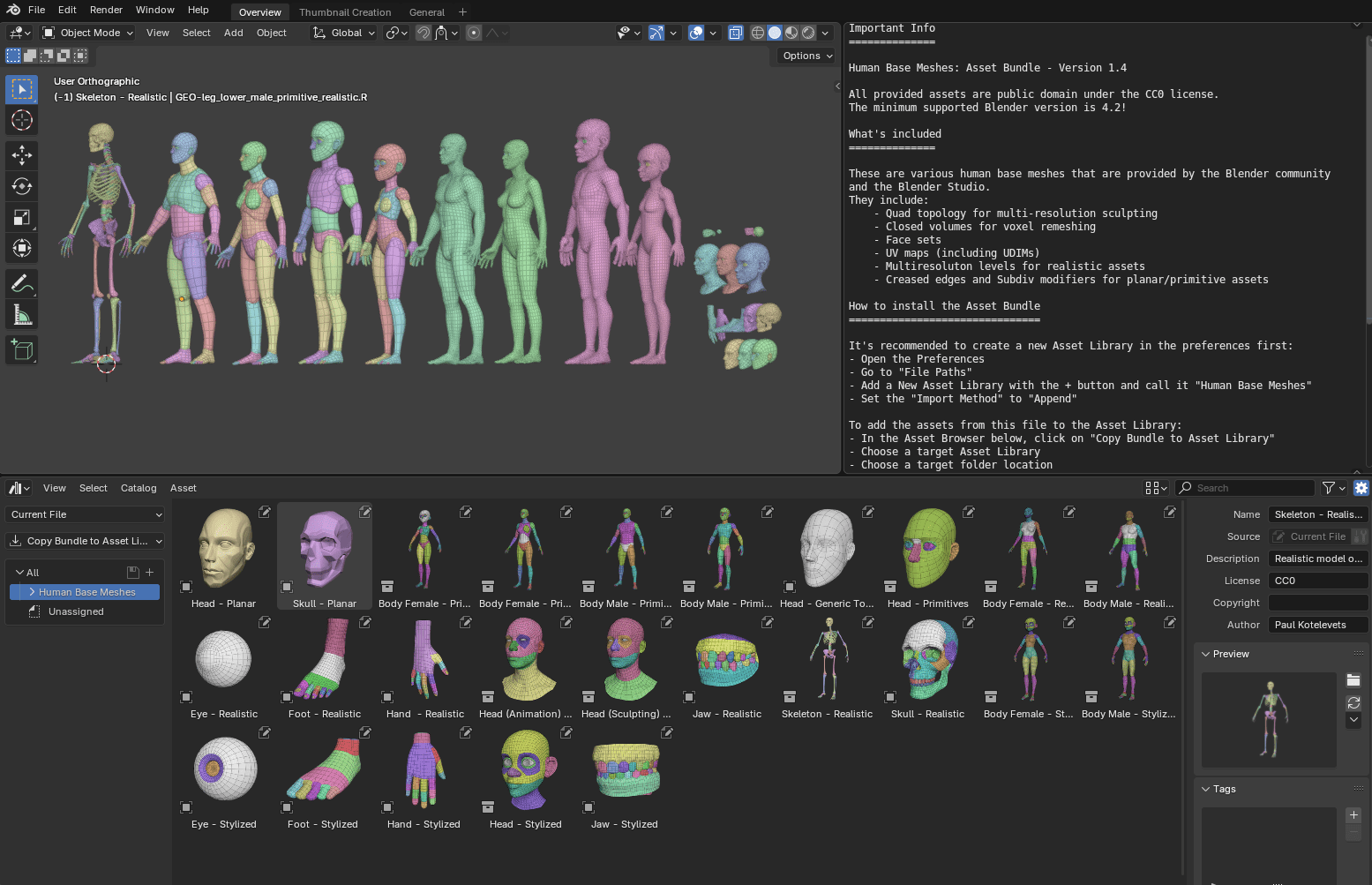The image size is (1372, 885).
Task: Open the Render menu
Action: [x=106, y=10]
